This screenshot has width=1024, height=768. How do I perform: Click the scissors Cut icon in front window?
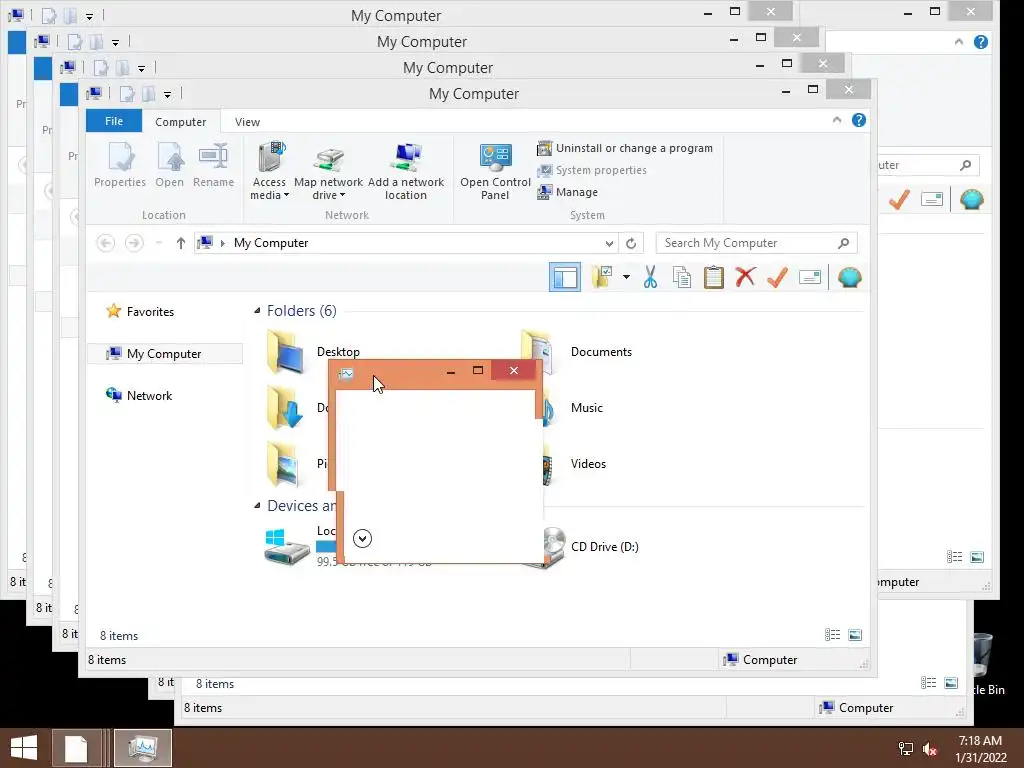(650, 277)
